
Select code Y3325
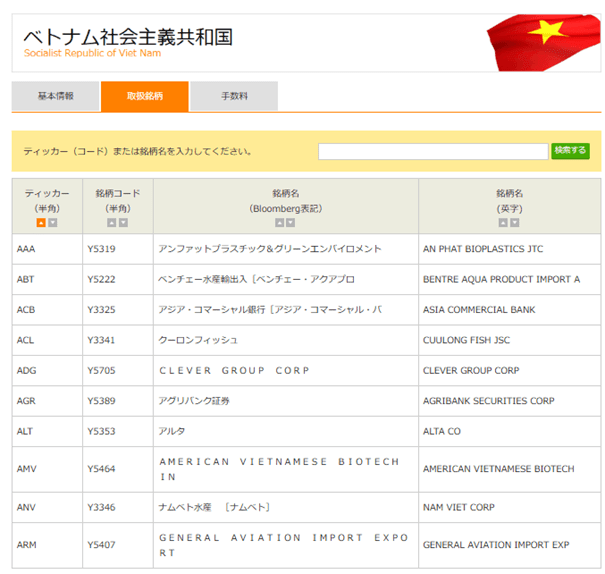click(101, 310)
